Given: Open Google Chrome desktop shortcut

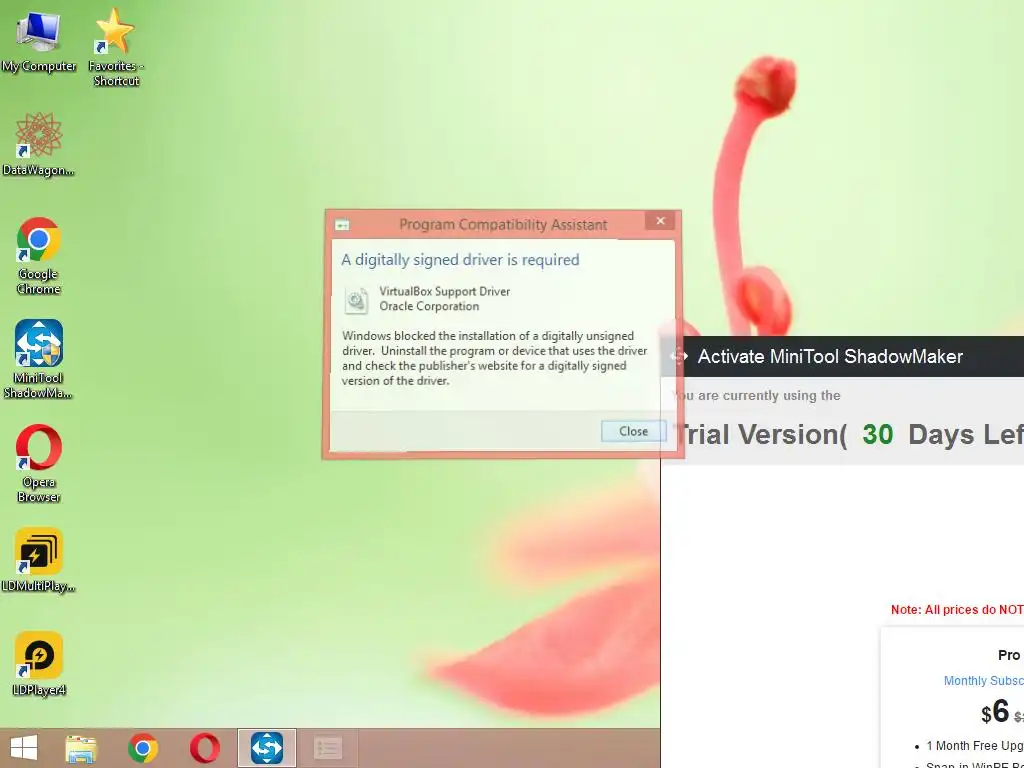Looking at the screenshot, I should coord(39,256).
